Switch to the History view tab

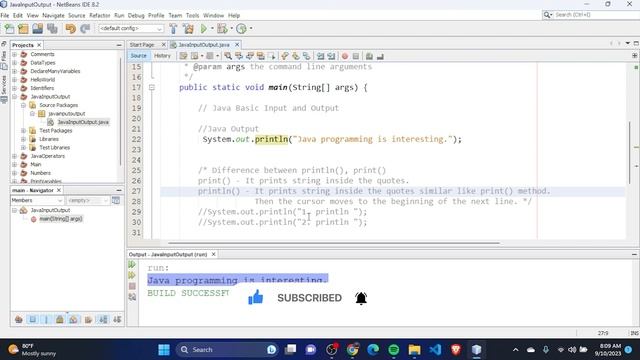(162, 56)
